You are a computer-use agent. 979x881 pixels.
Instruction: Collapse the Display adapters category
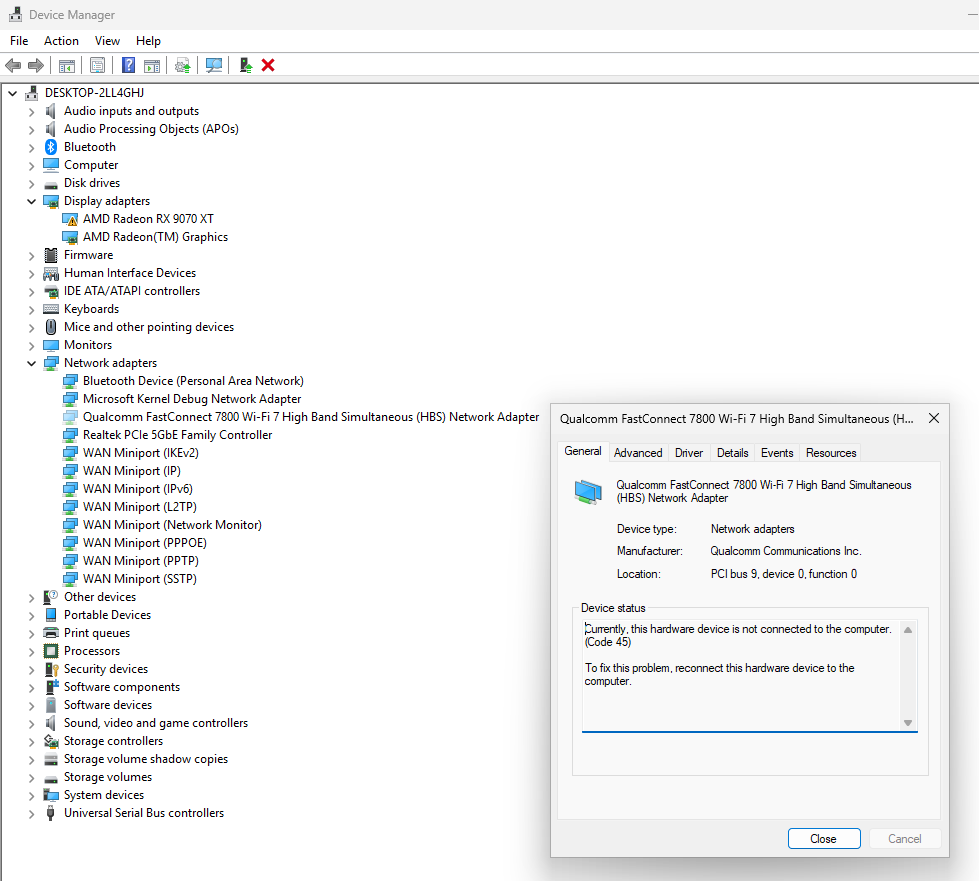coord(31,201)
